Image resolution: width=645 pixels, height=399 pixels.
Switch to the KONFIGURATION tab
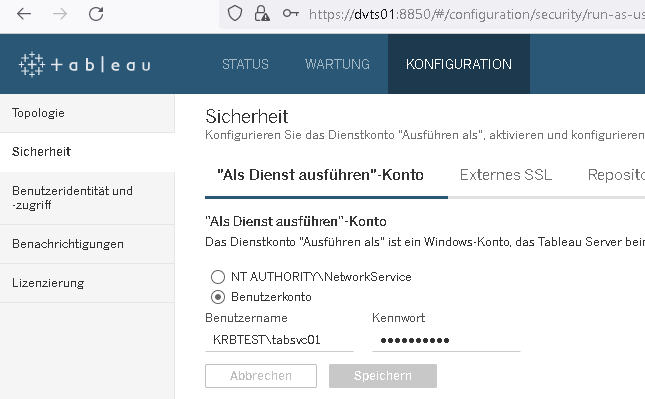[459, 64]
